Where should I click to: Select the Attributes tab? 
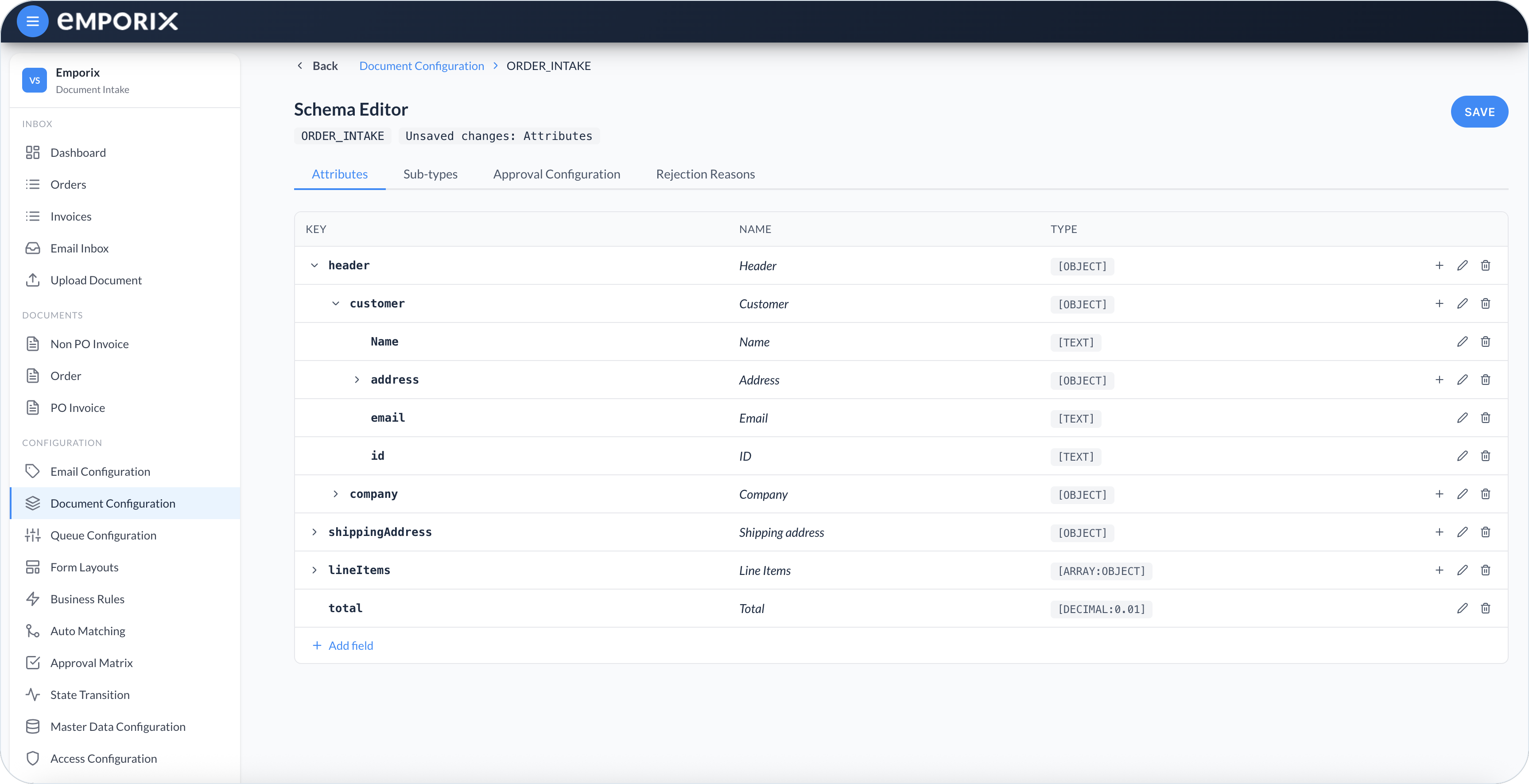(340, 174)
